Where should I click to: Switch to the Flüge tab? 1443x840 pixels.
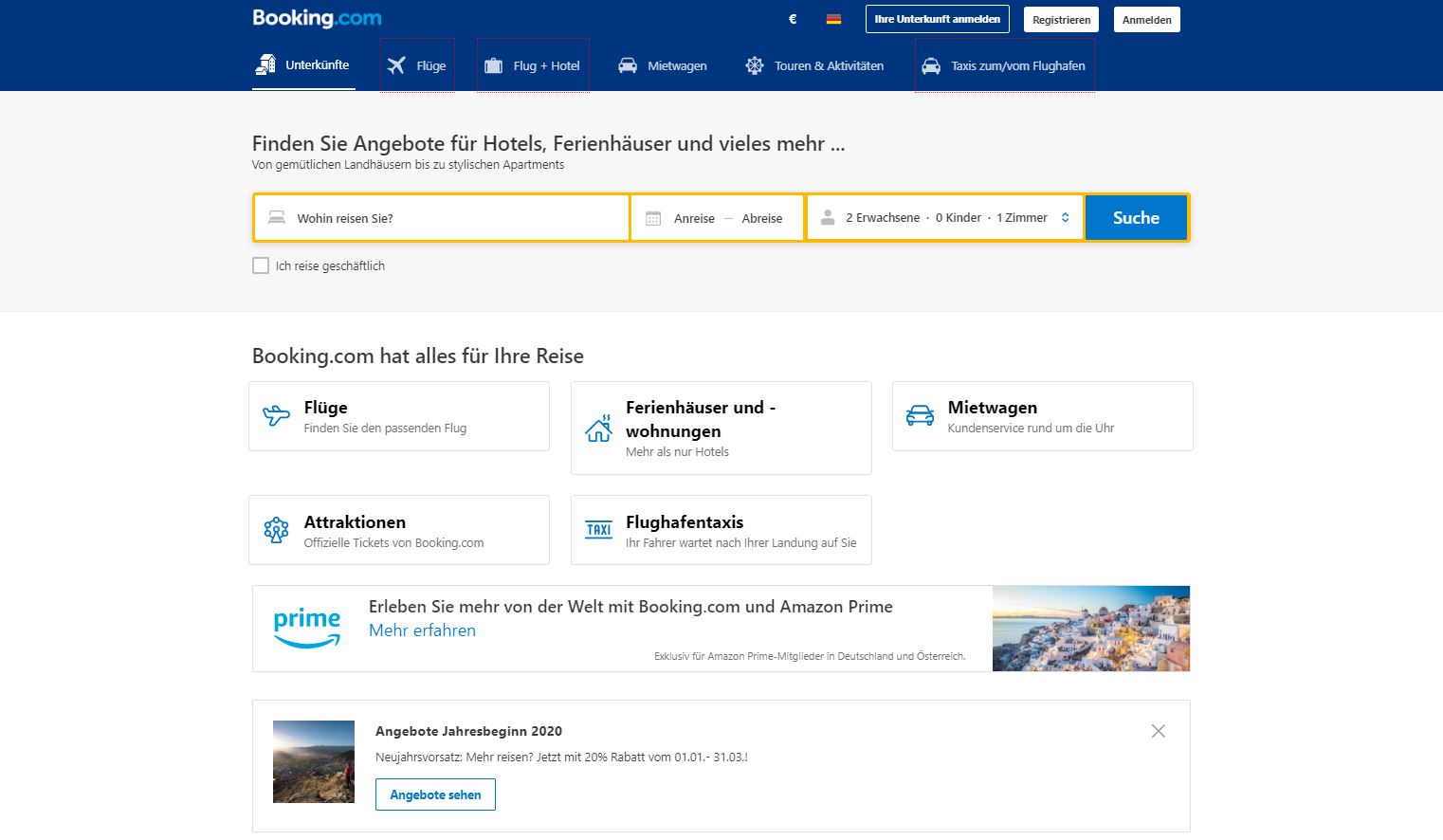(417, 65)
